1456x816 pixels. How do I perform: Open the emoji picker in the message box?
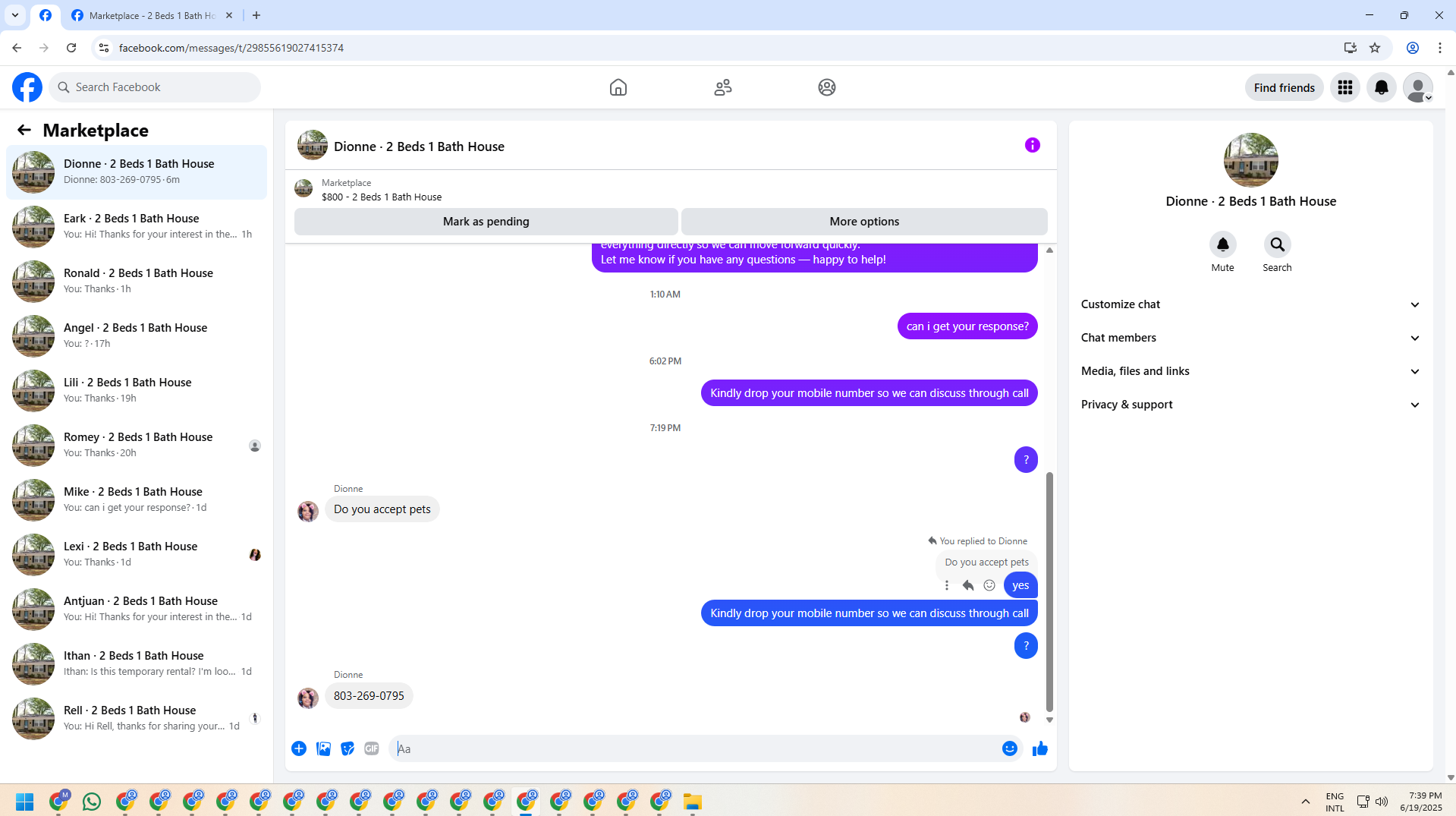(x=1010, y=748)
